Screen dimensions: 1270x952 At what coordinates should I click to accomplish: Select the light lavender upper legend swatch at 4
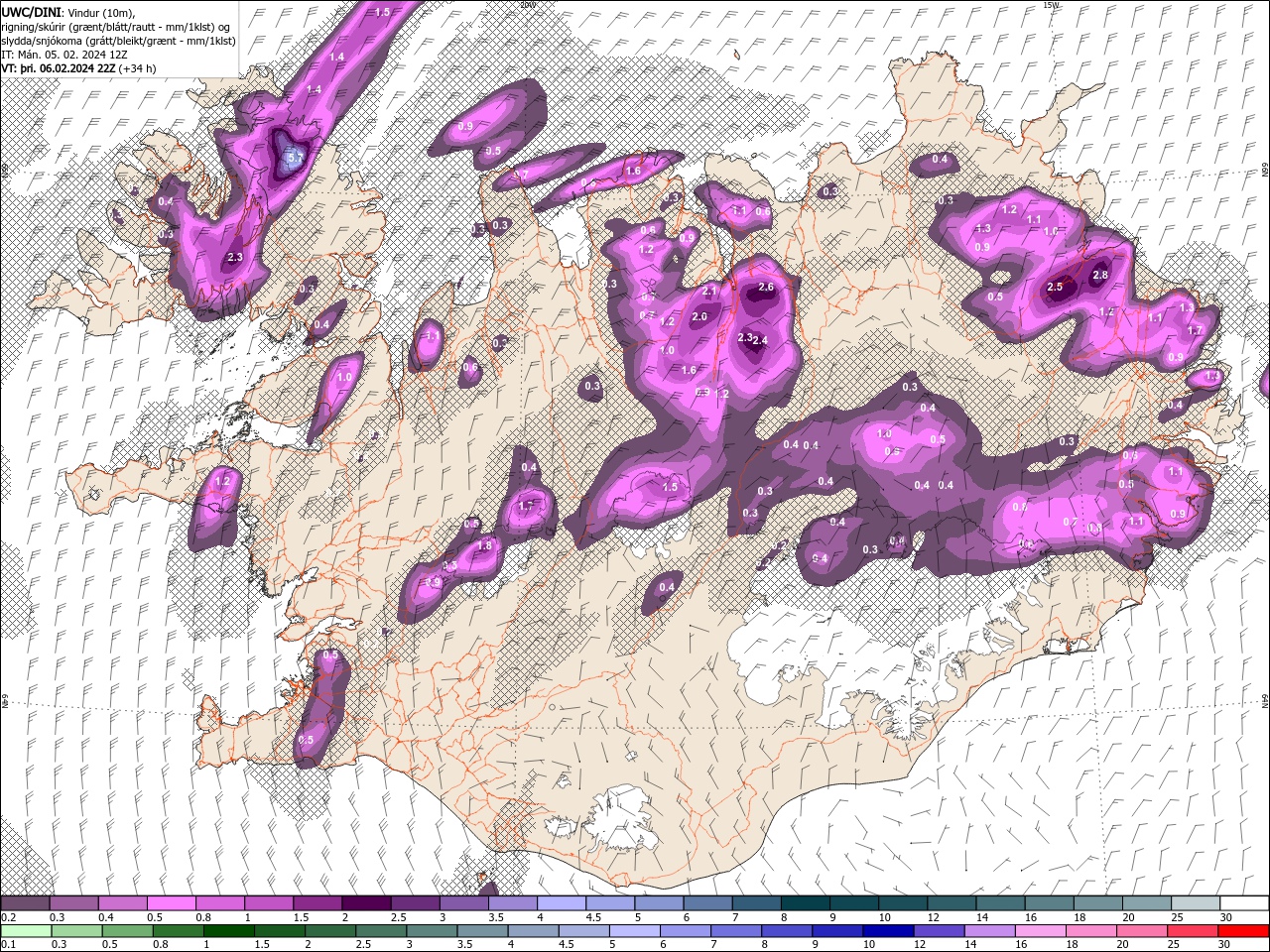[562, 903]
